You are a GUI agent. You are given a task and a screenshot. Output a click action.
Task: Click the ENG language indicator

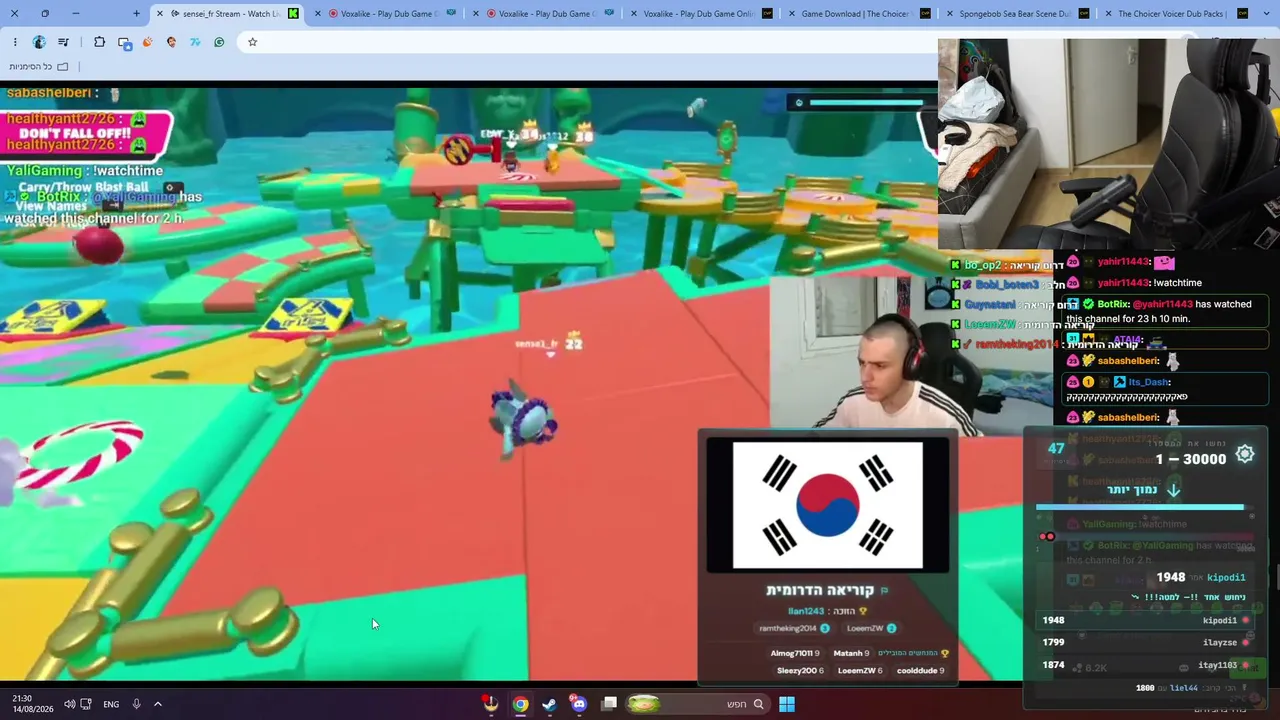coord(111,704)
